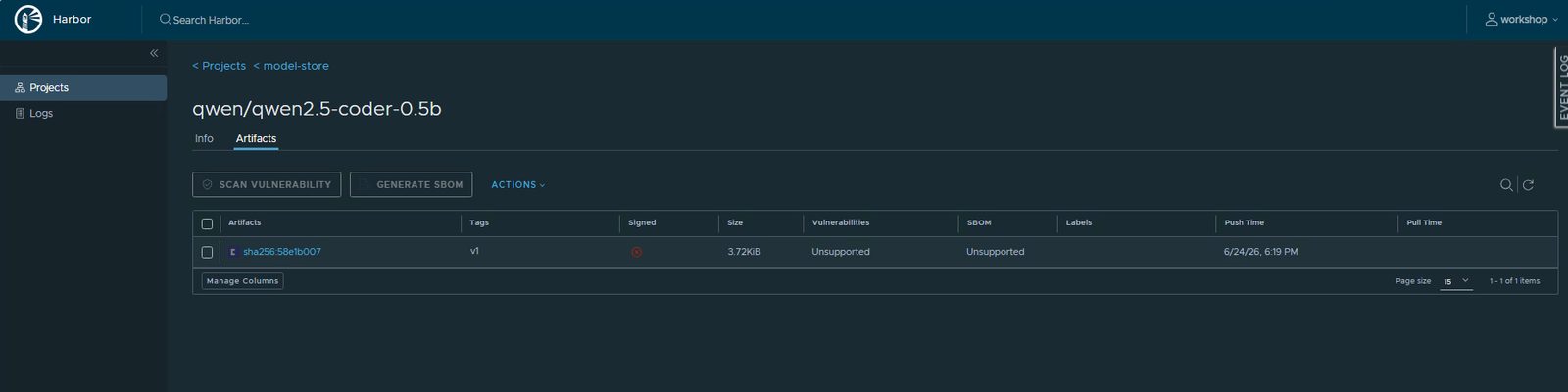
Task: Click the Harbor lighthouse logo
Action: (28, 20)
